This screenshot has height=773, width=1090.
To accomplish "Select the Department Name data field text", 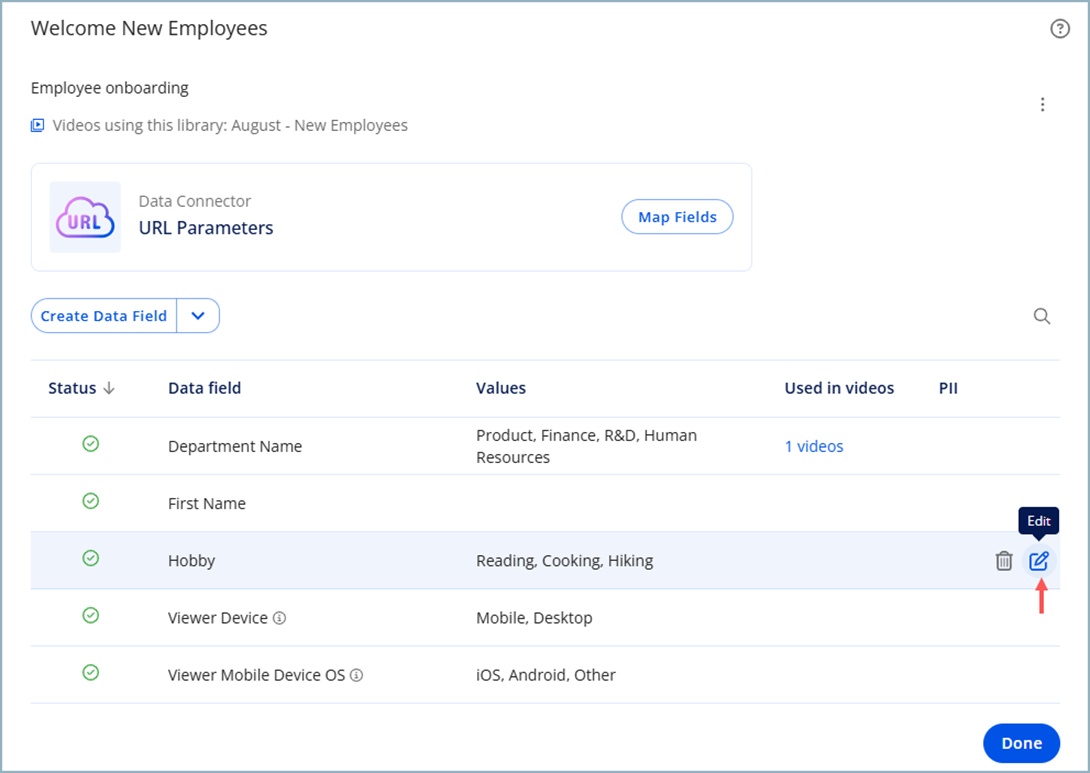I will pyautogui.click(x=235, y=446).
